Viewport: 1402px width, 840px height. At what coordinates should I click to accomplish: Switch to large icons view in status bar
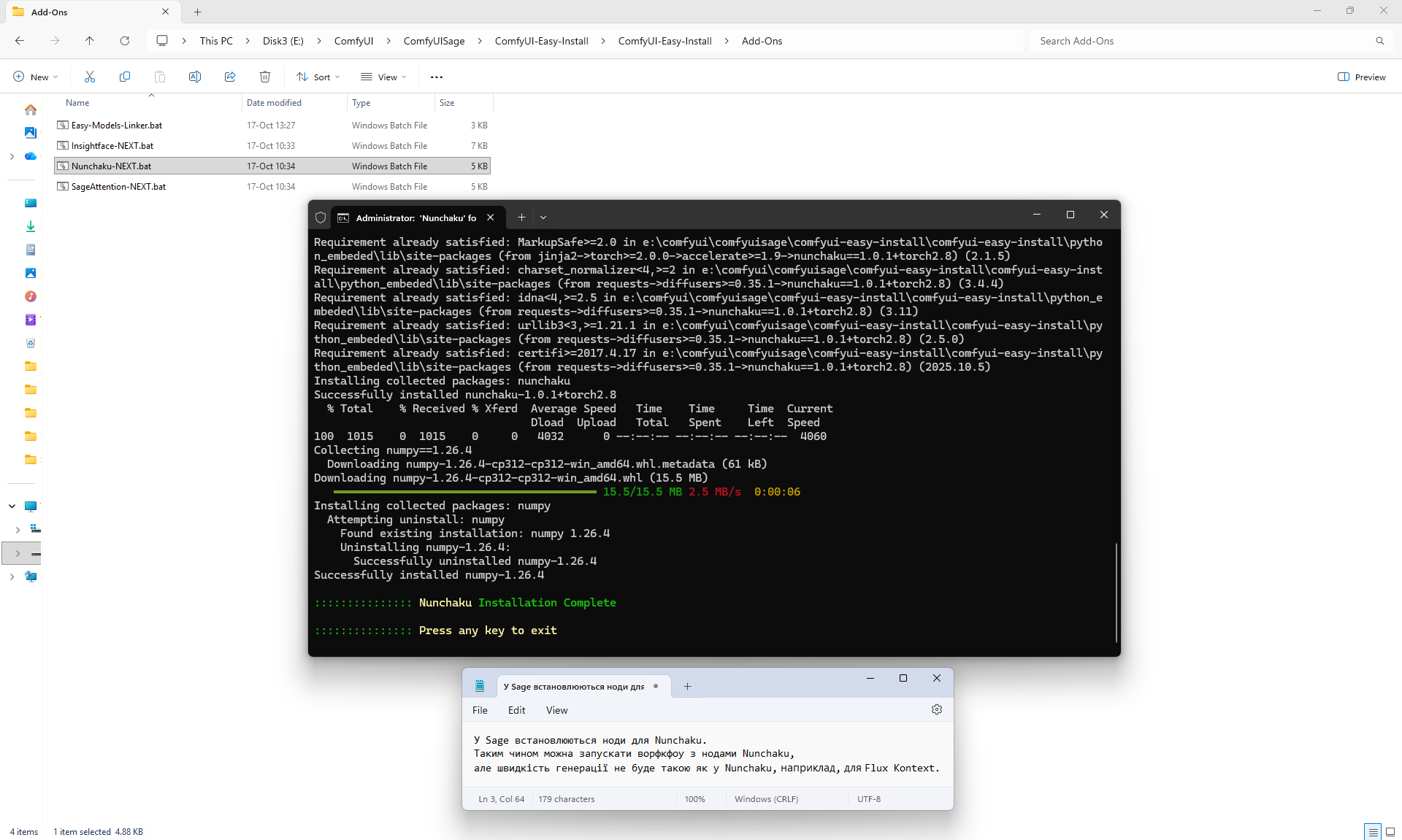pos(1390,831)
